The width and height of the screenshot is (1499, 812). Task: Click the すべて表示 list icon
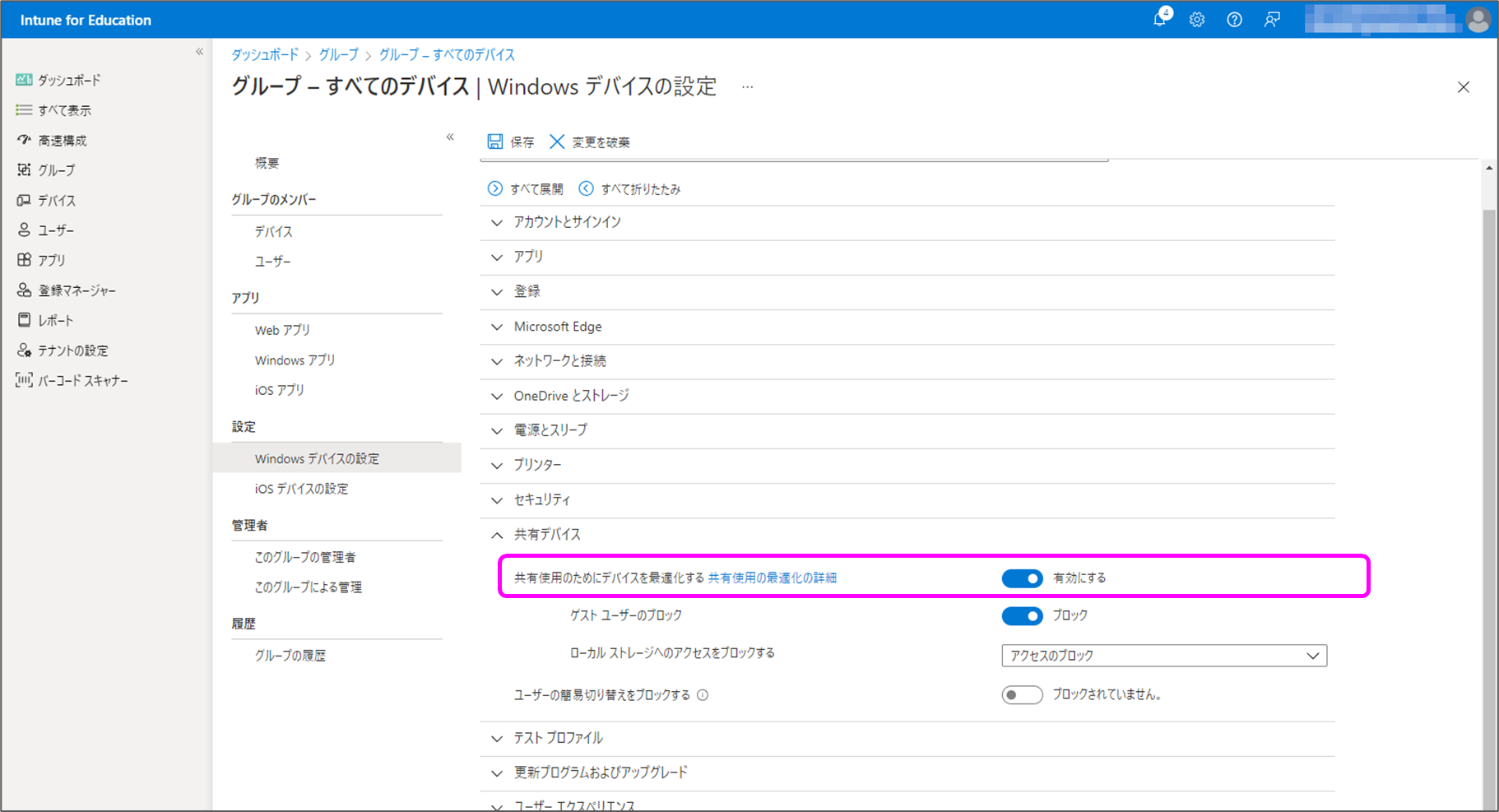point(24,110)
